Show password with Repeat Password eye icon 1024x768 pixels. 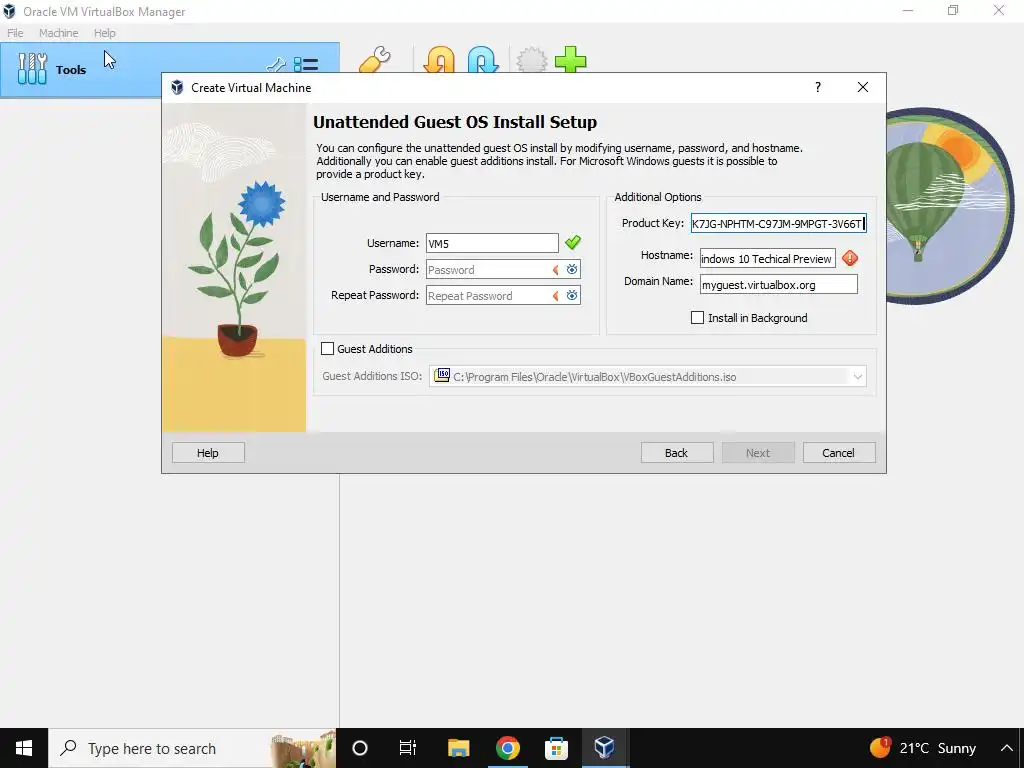pos(572,295)
